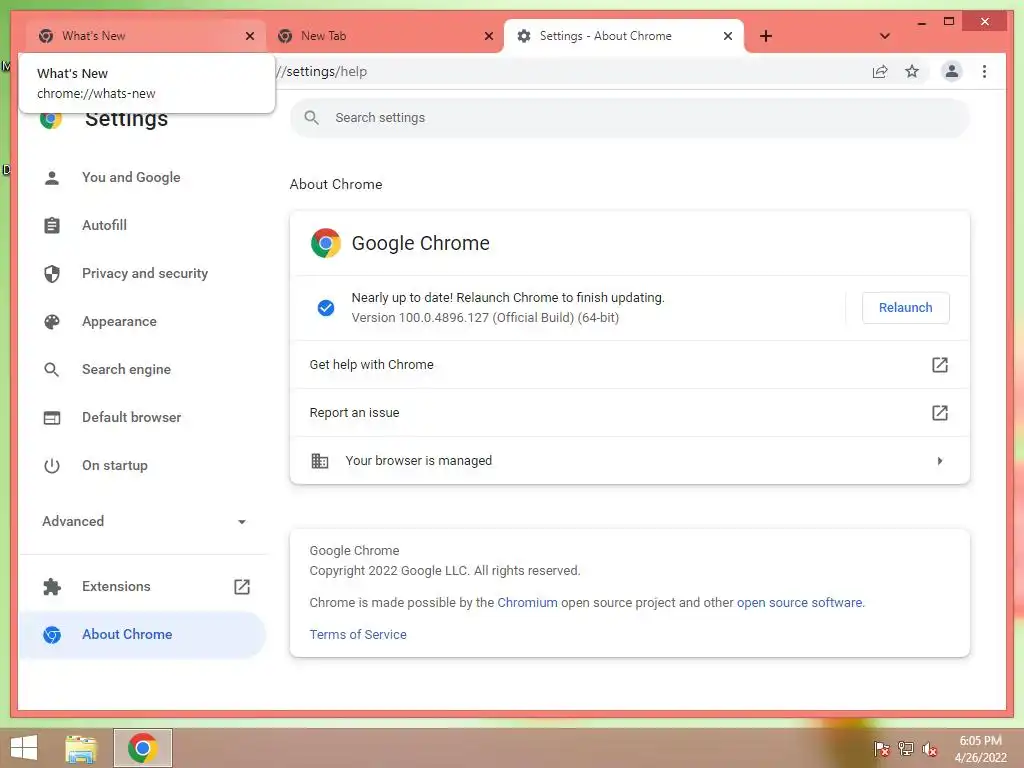Bookmark this page with star icon
The height and width of the screenshot is (768, 1024).
point(912,72)
